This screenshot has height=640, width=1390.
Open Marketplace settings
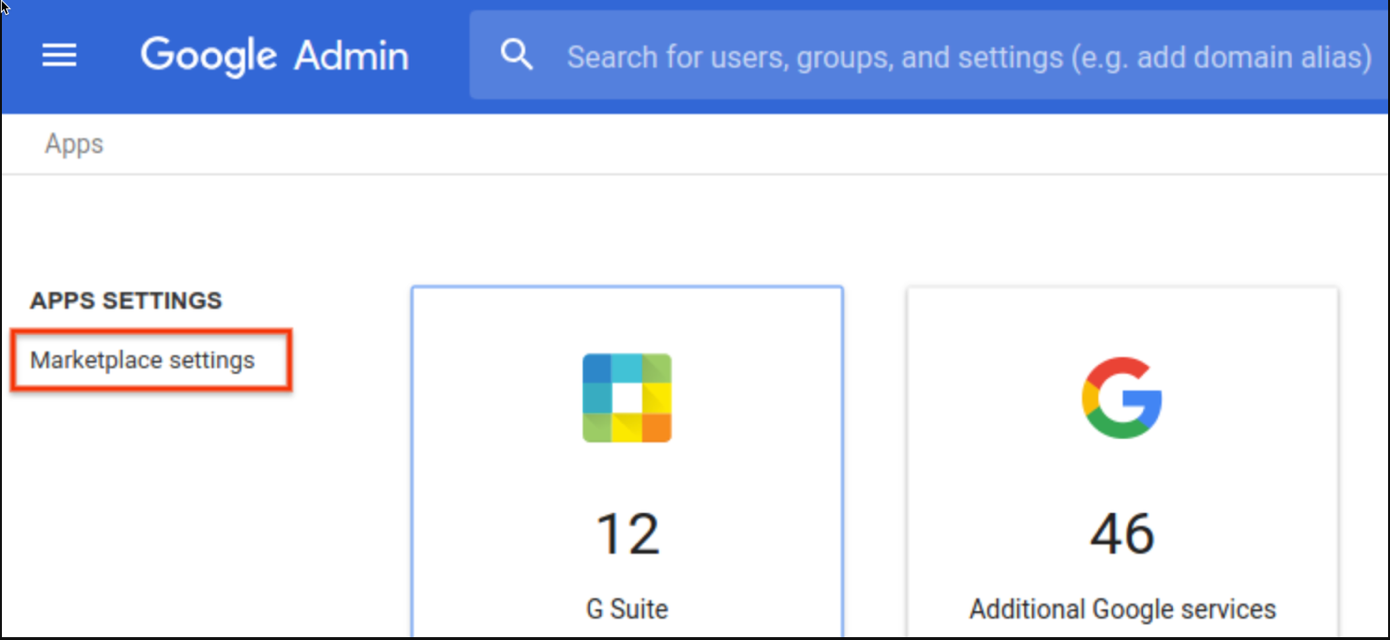[143, 360]
